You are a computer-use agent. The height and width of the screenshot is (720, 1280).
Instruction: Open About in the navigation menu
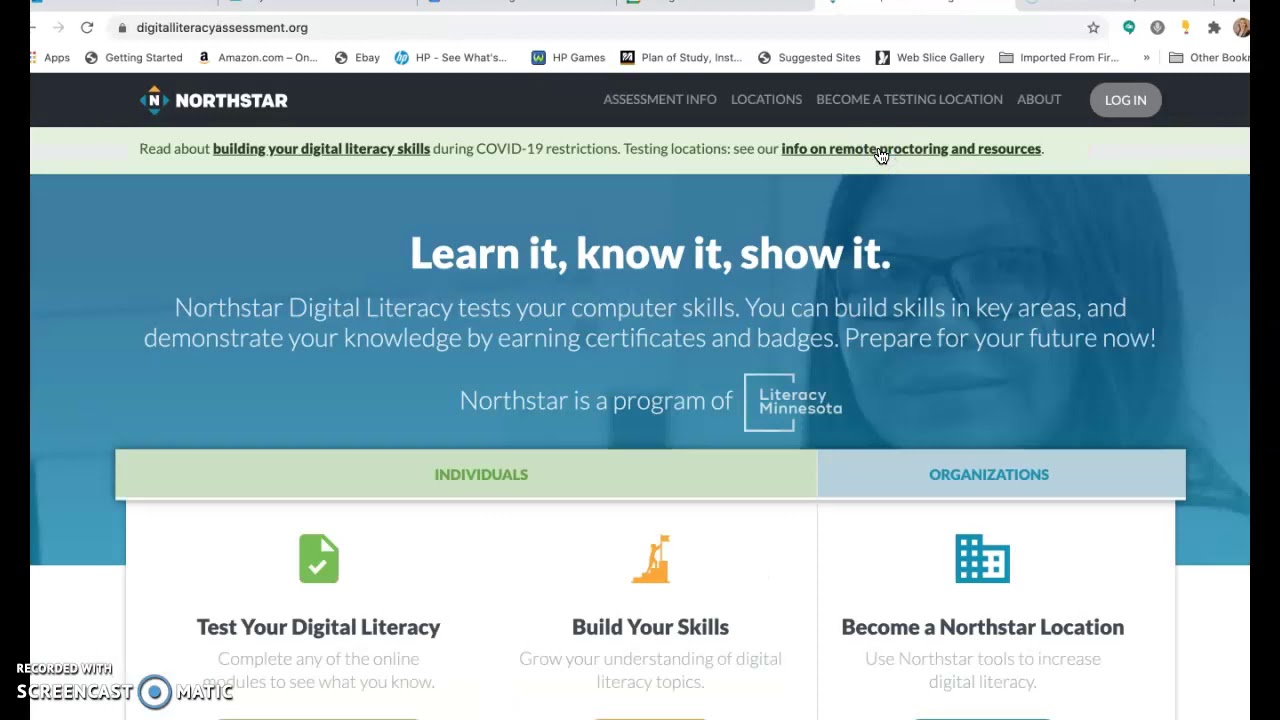pos(1039,100)
